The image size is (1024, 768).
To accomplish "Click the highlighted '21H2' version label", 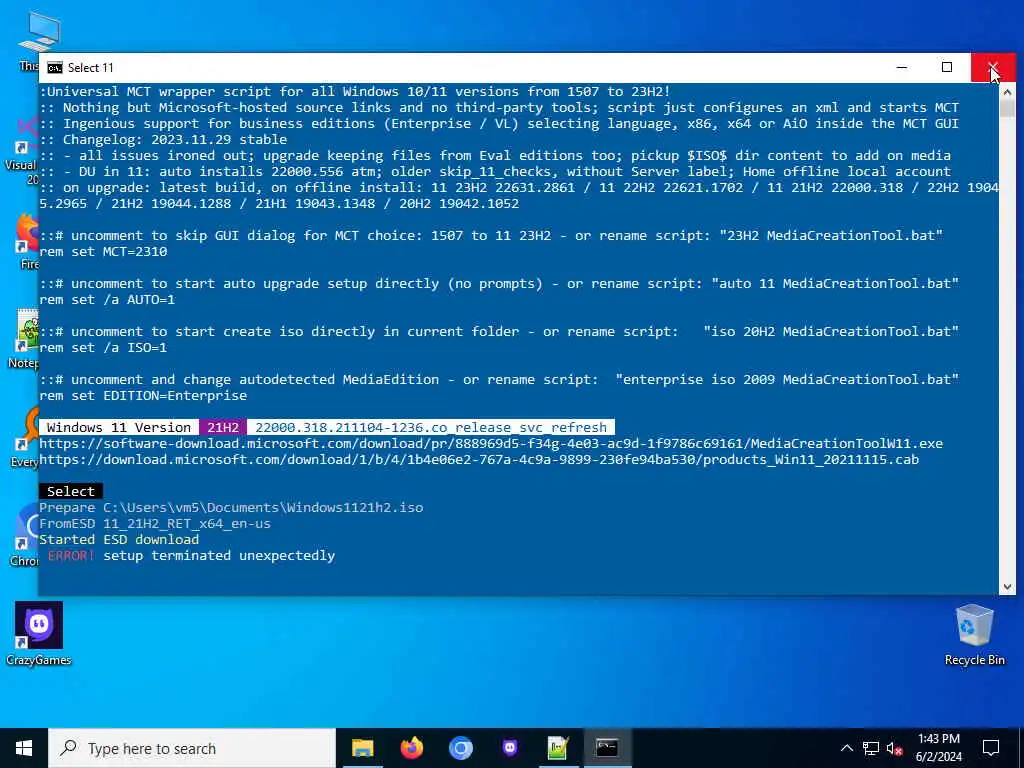I will [x=223, y=427].
